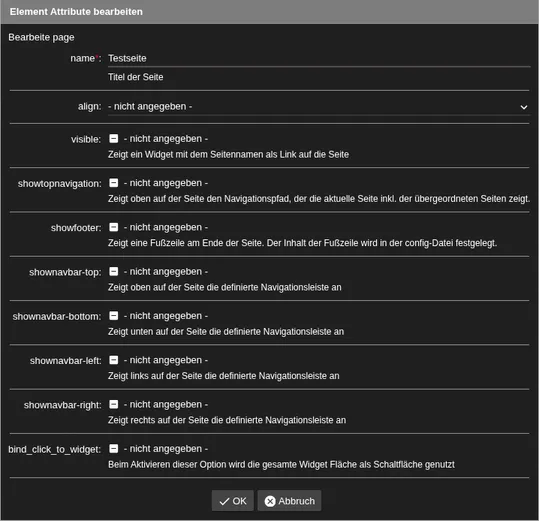
Task: Confirm the dialog with the OK button
Action: [233, 501]
